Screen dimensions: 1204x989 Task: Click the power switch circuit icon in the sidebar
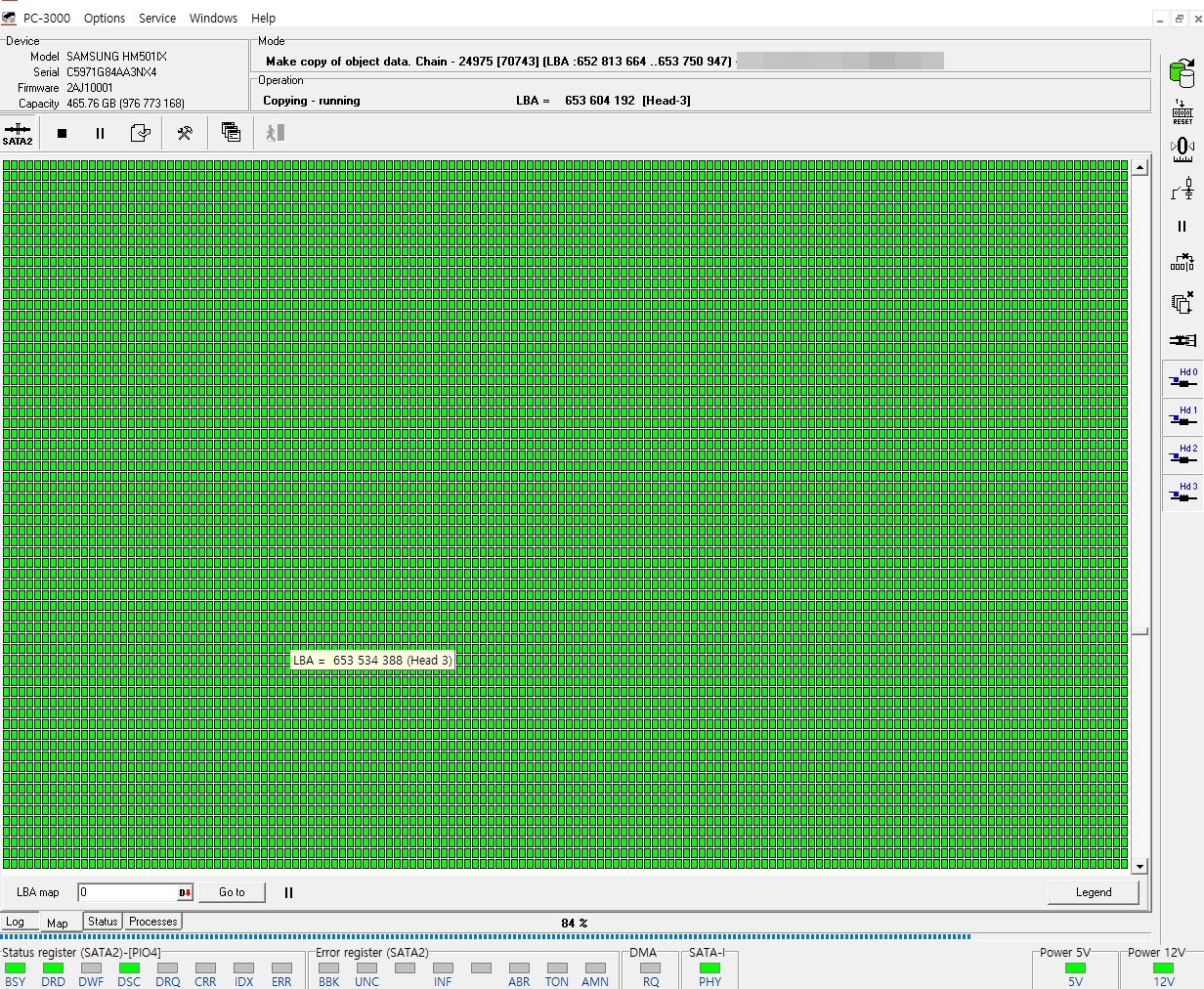coord(1182,188)
